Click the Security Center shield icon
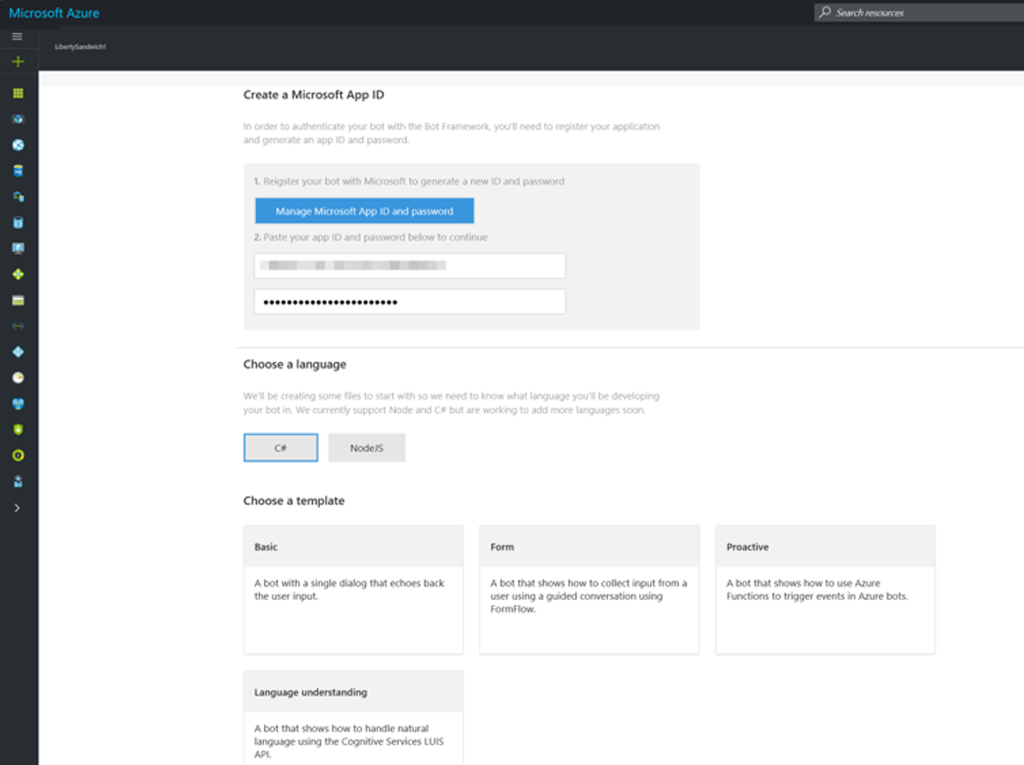 tap(18, 429)
